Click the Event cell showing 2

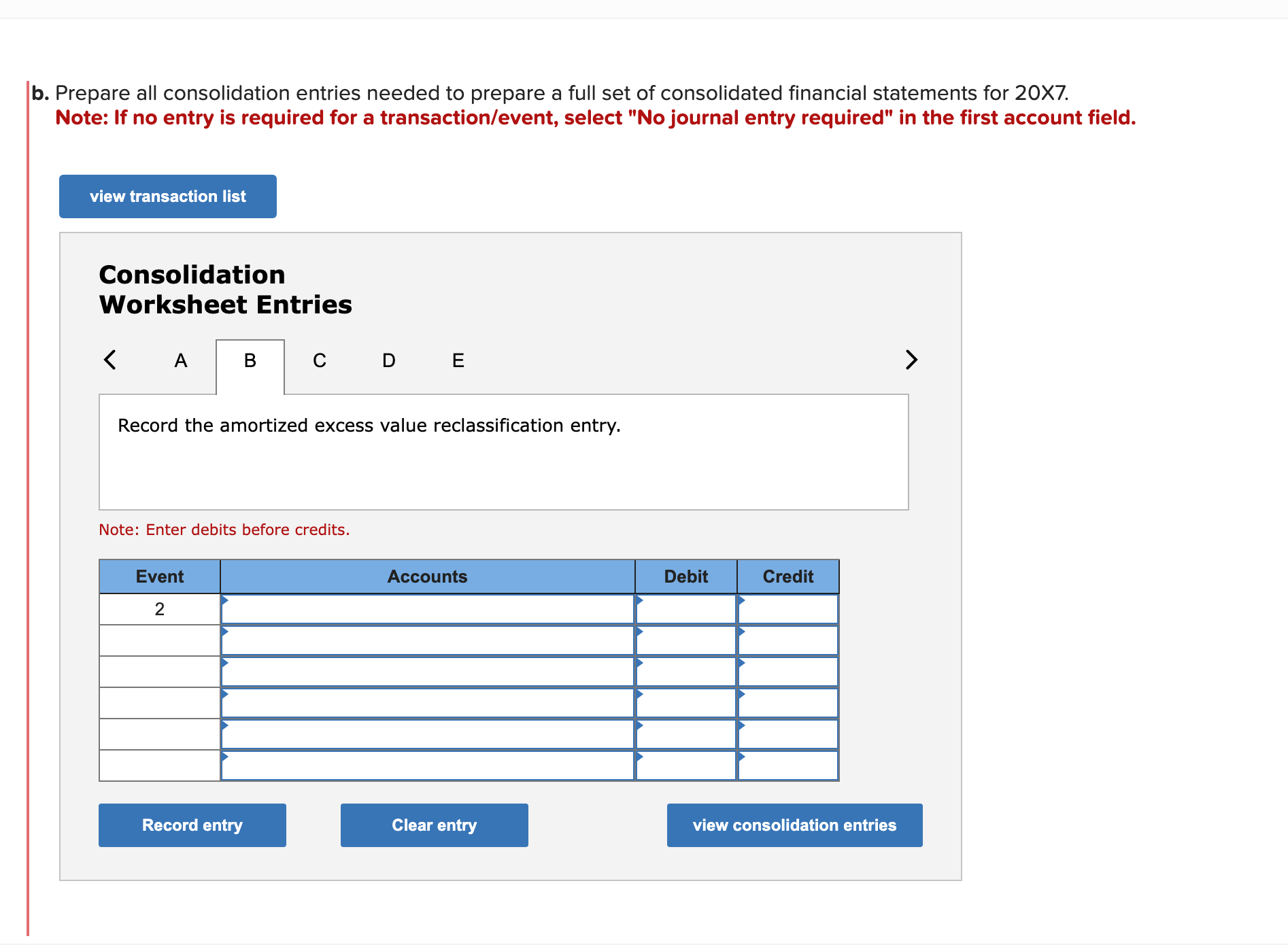(x=159, y=608)
